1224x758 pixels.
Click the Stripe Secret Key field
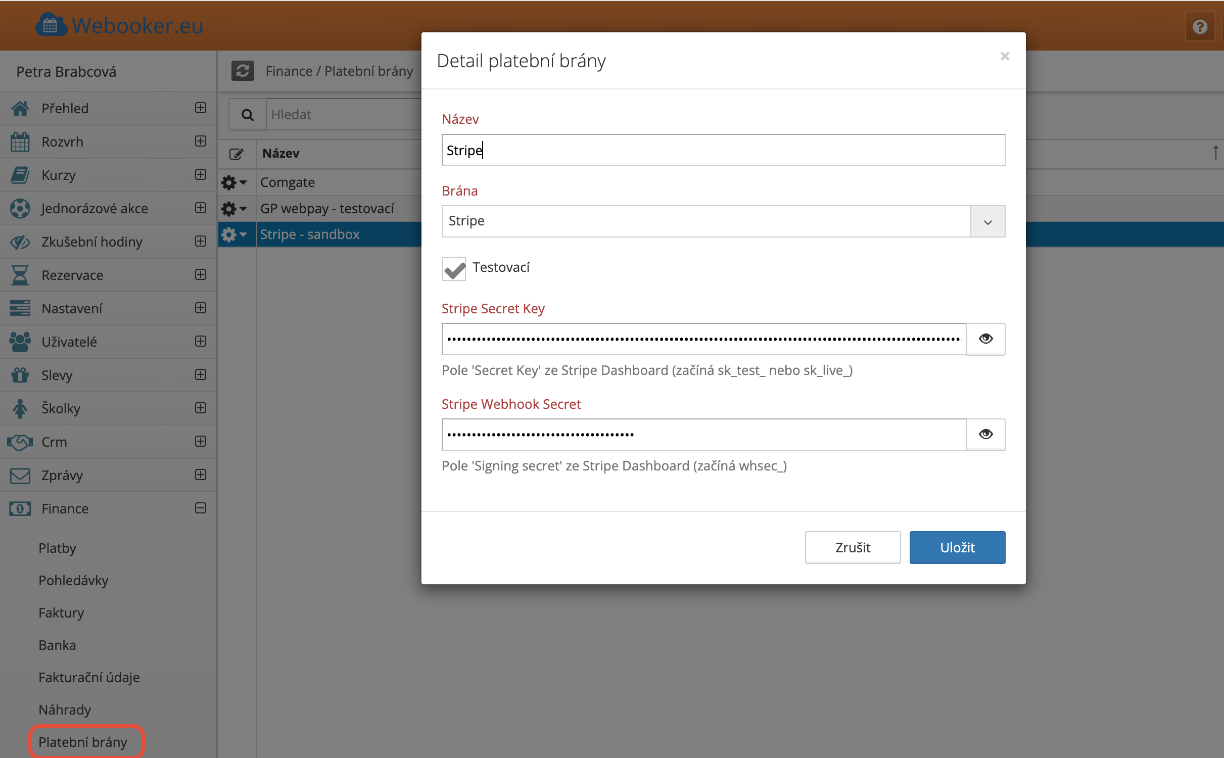point(704,339)
